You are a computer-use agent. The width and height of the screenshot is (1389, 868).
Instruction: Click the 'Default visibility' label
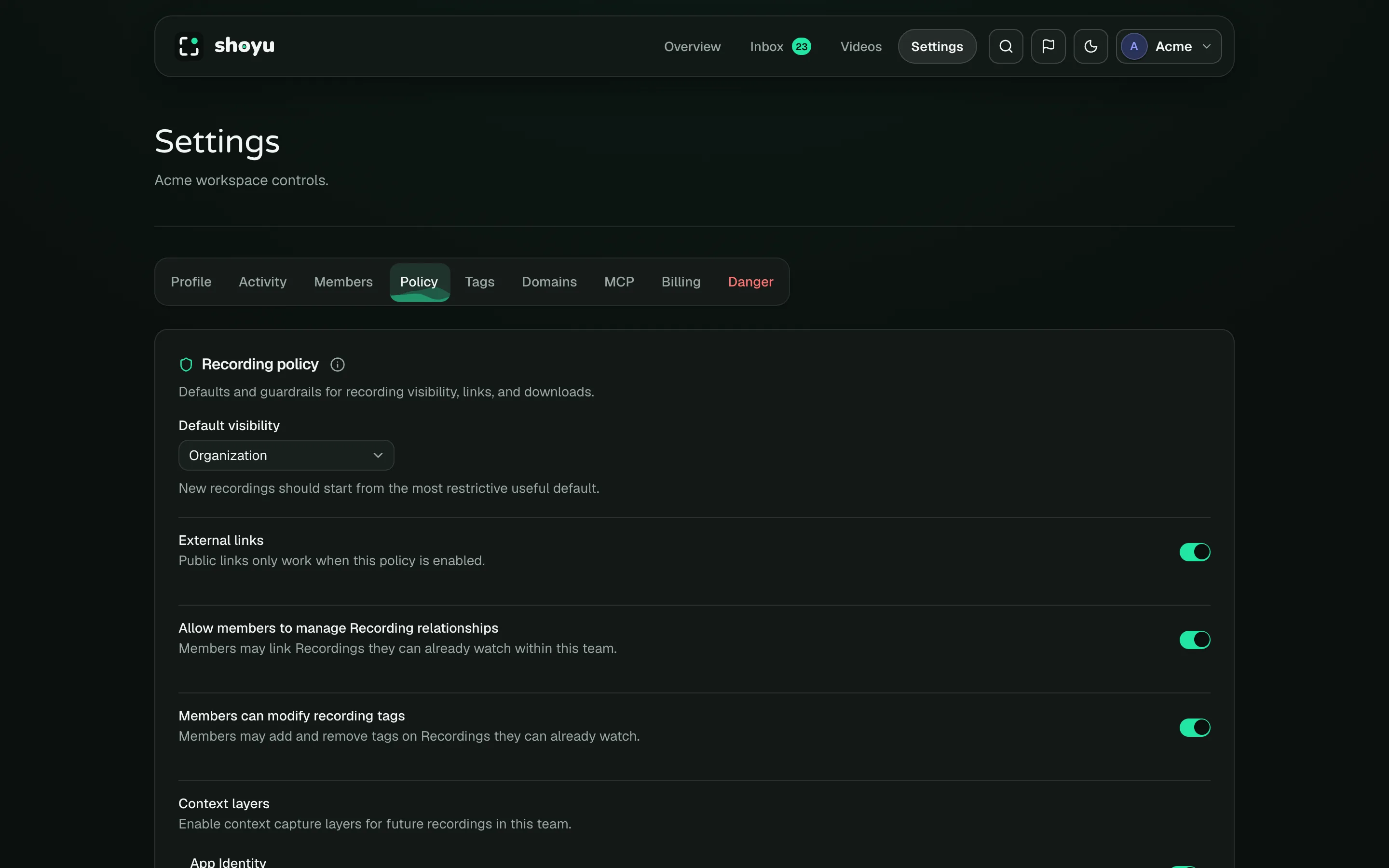tap(229, 425)
